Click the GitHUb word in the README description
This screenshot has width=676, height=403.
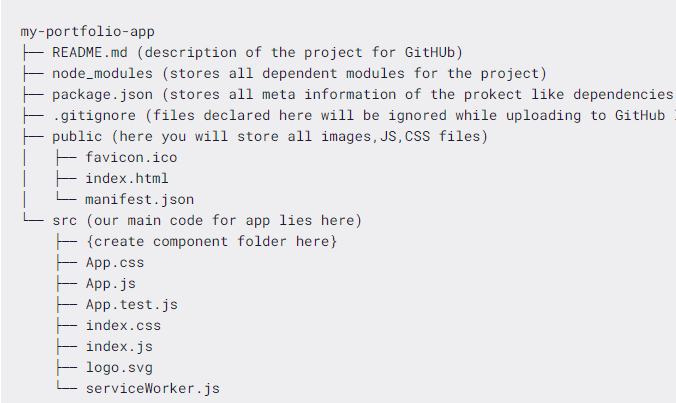[x=430, y=53]
